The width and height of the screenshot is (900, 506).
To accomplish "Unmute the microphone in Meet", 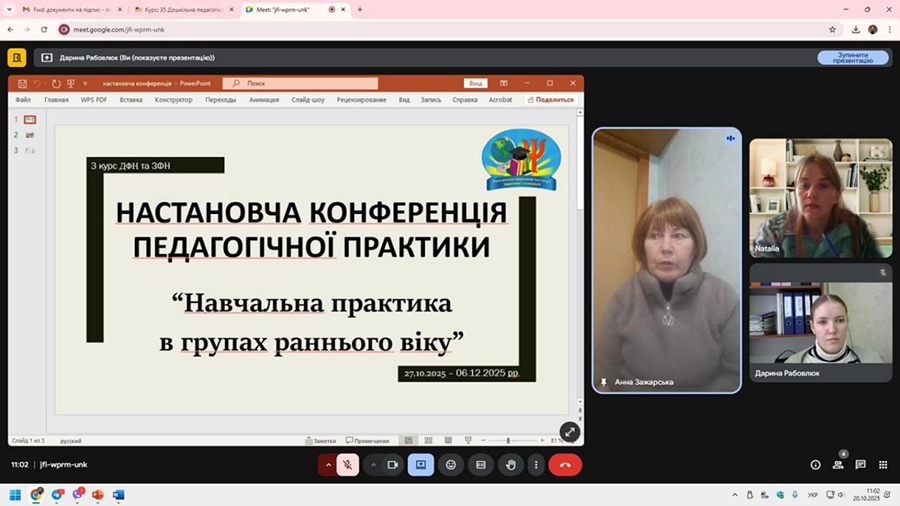I will (x=348, y=465).
